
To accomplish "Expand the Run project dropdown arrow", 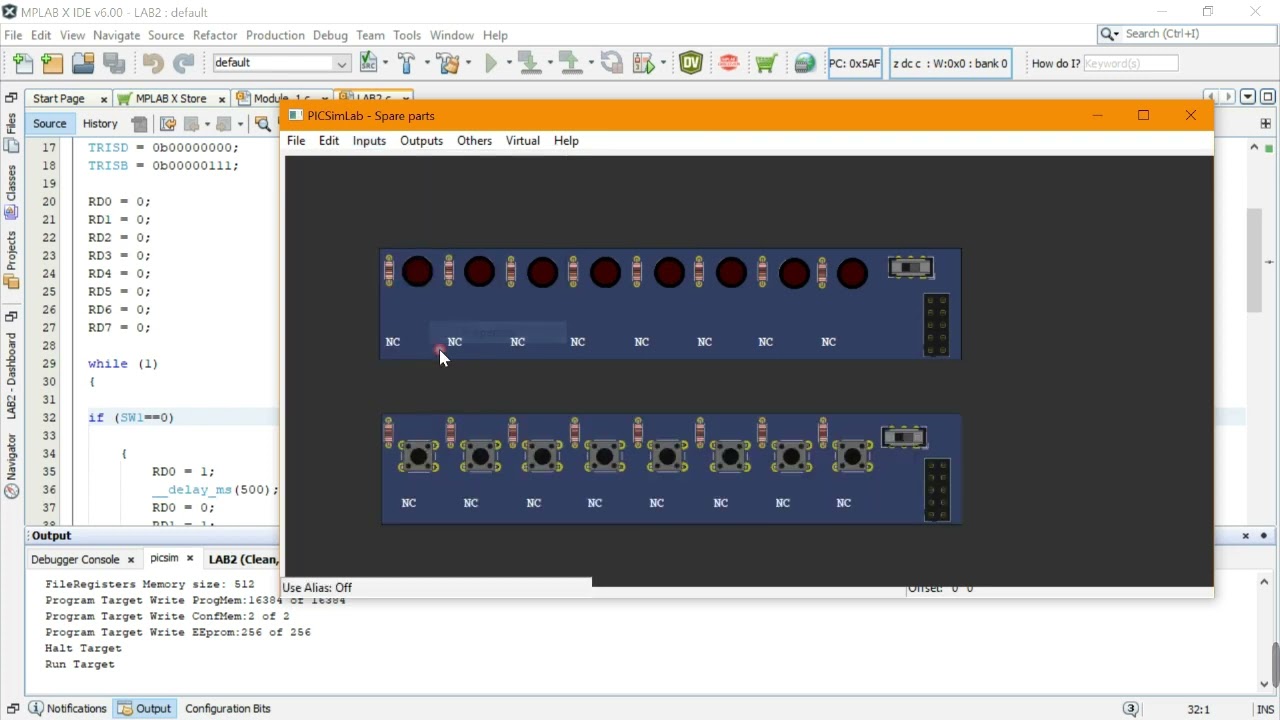I will (x=508, y=63).
